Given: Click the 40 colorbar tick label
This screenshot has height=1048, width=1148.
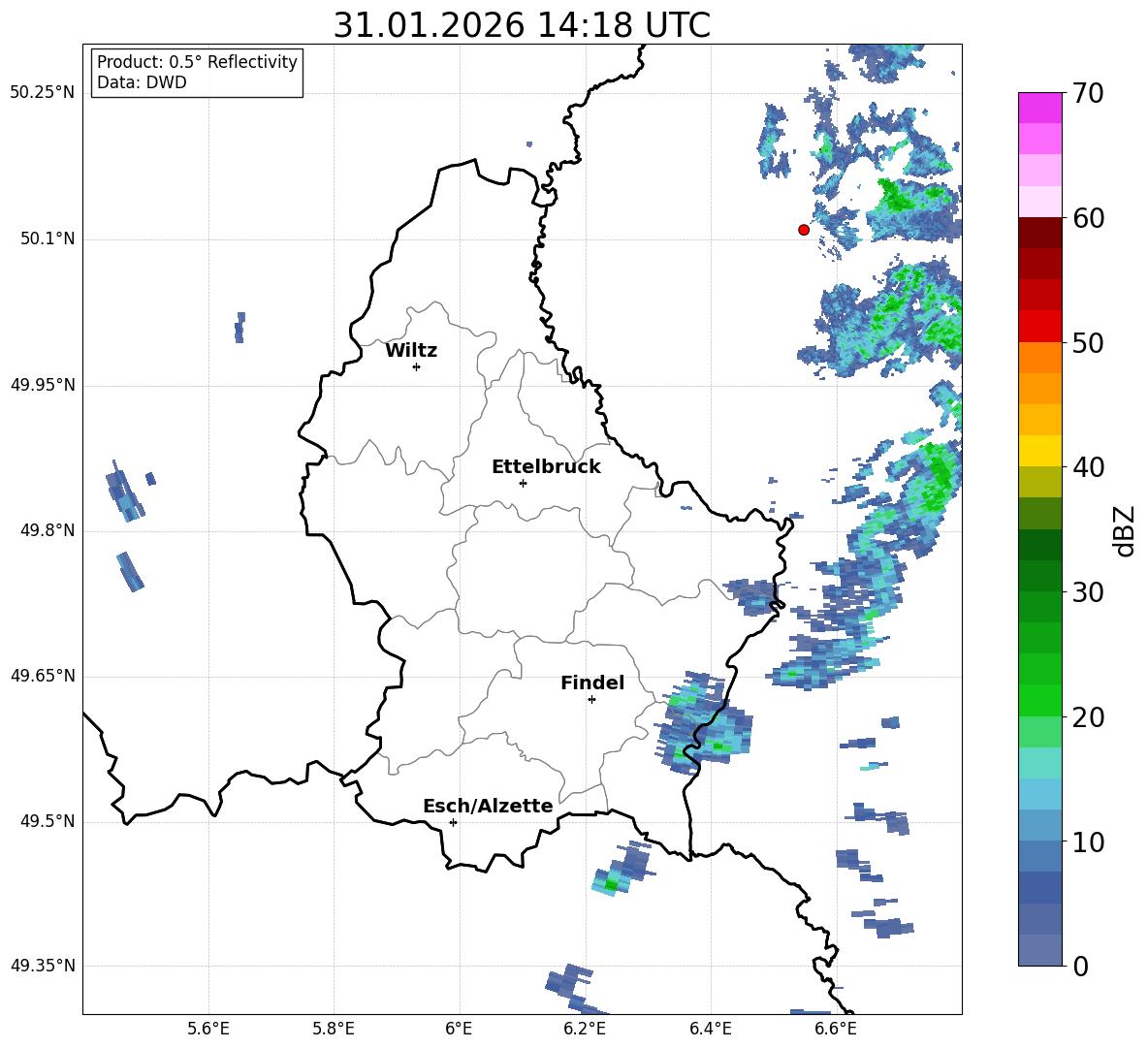Looking at the screenshot, I should tap(1087, 467).
